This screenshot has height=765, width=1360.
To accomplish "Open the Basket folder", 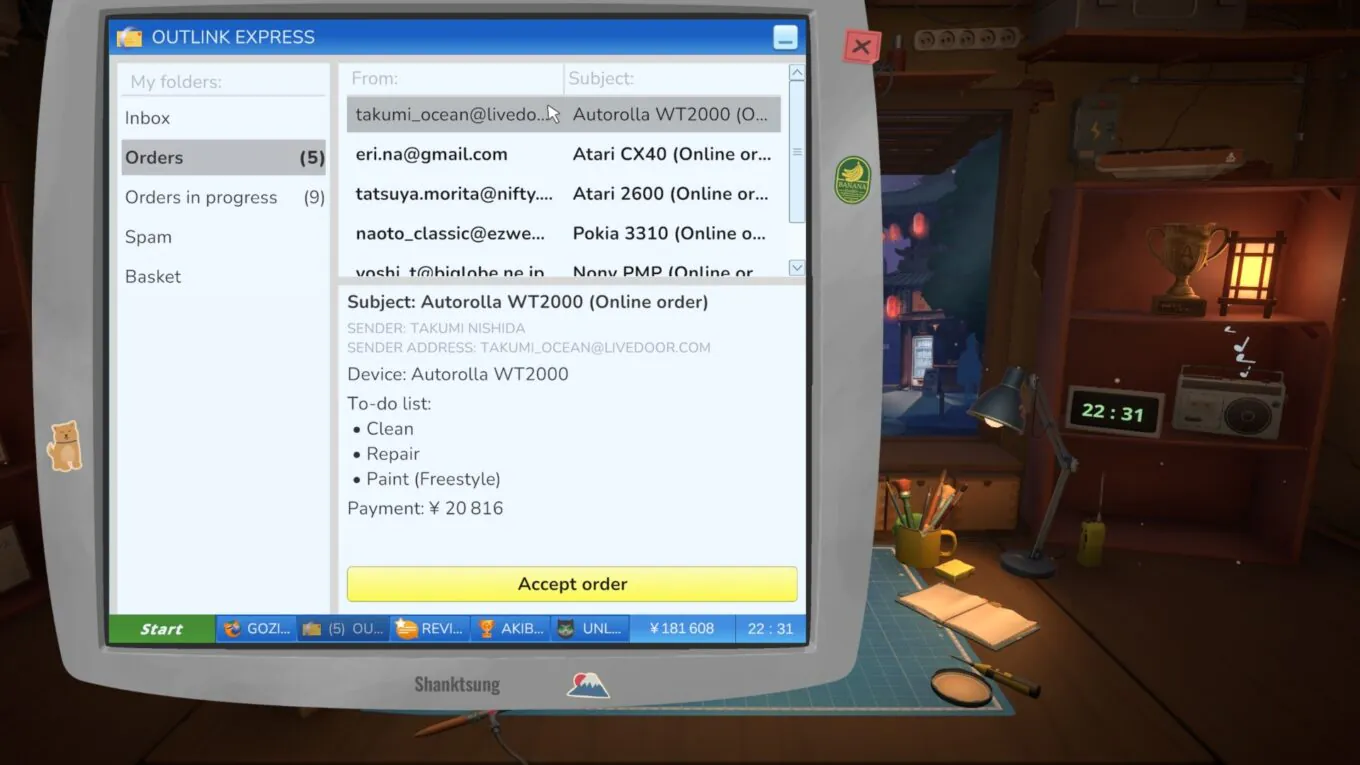I will 223,277.
